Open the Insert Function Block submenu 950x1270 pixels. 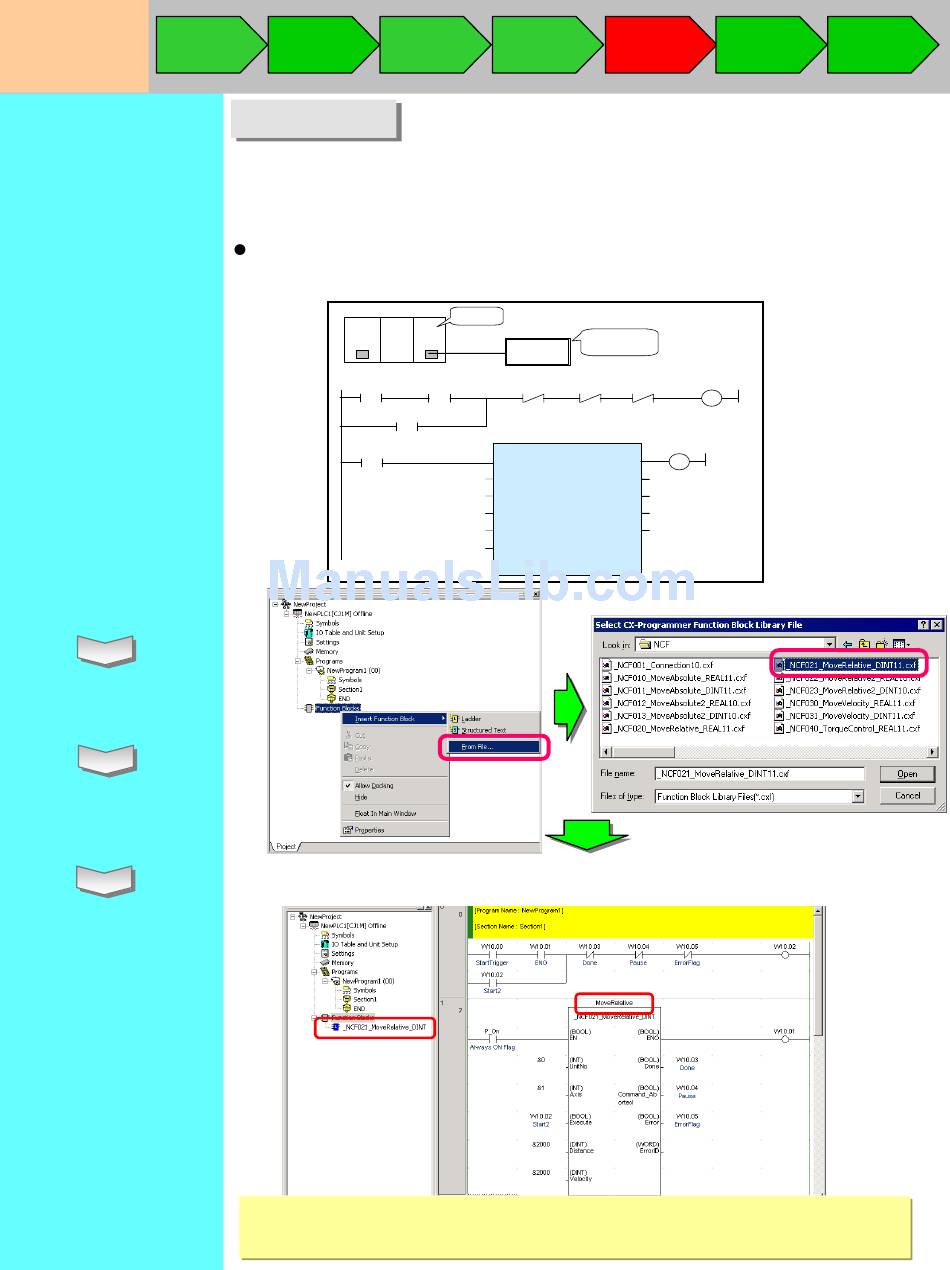point(395,719)
